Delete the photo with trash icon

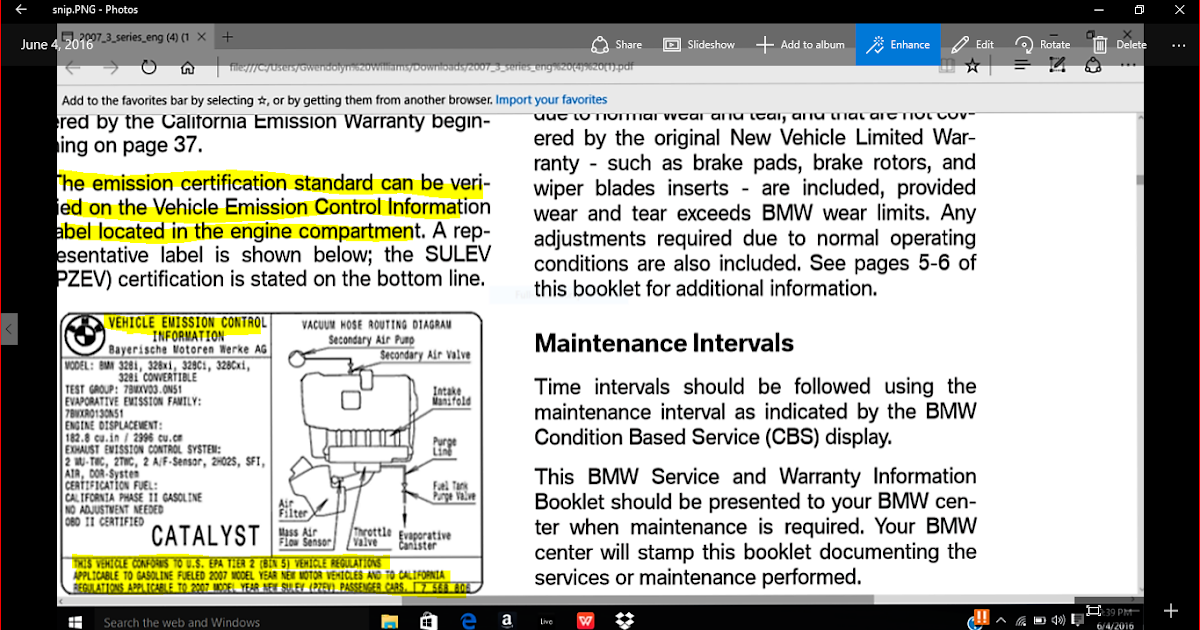tap(1119, 44)
